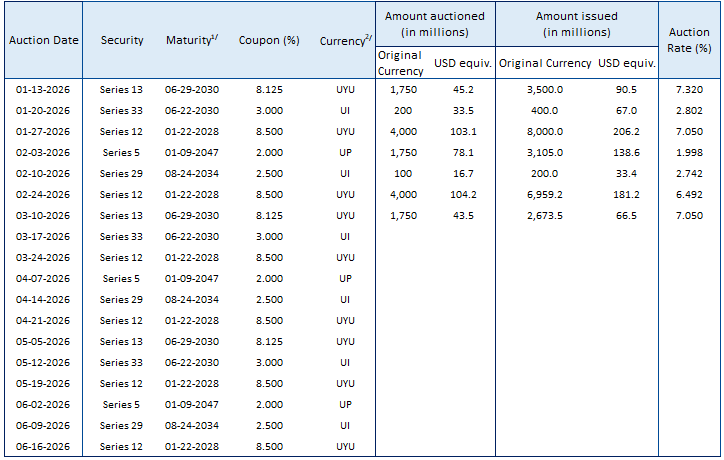Select the 103.1 USD equivalent cell
The image size is (724, 460).
[x=460, y=131]
